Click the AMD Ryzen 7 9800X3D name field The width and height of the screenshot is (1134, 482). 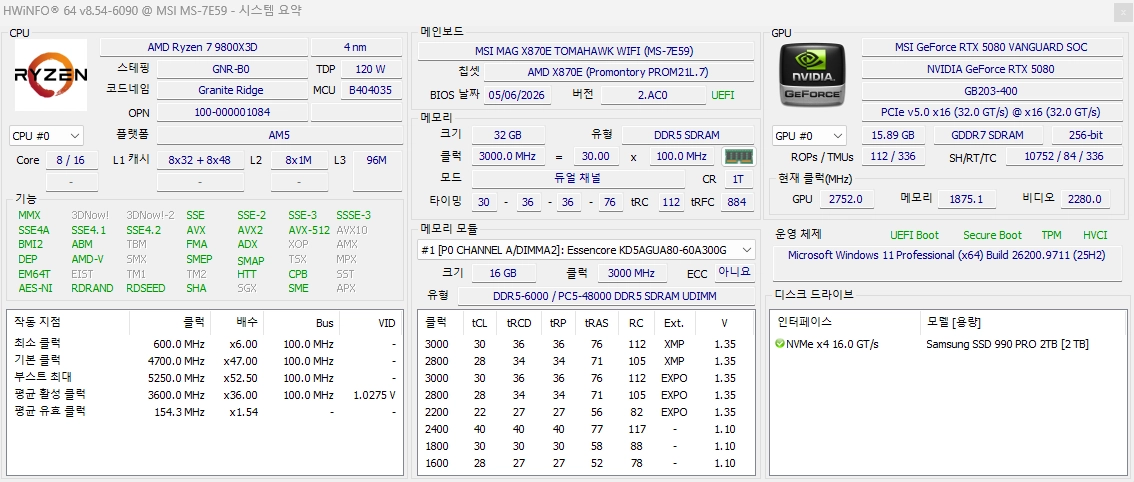click(x=202, y=47)
